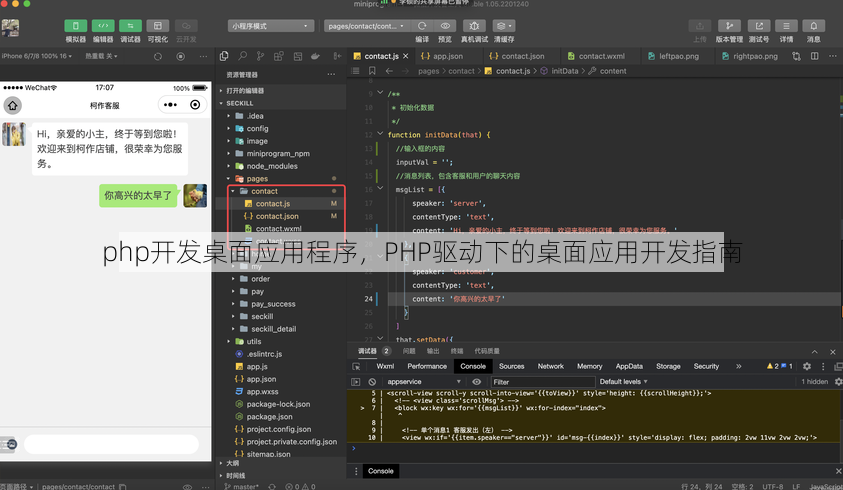The width and height of the screenshot is (843, 490).
Task: Click the explorer files icon
Action: [x=224, y=56]
